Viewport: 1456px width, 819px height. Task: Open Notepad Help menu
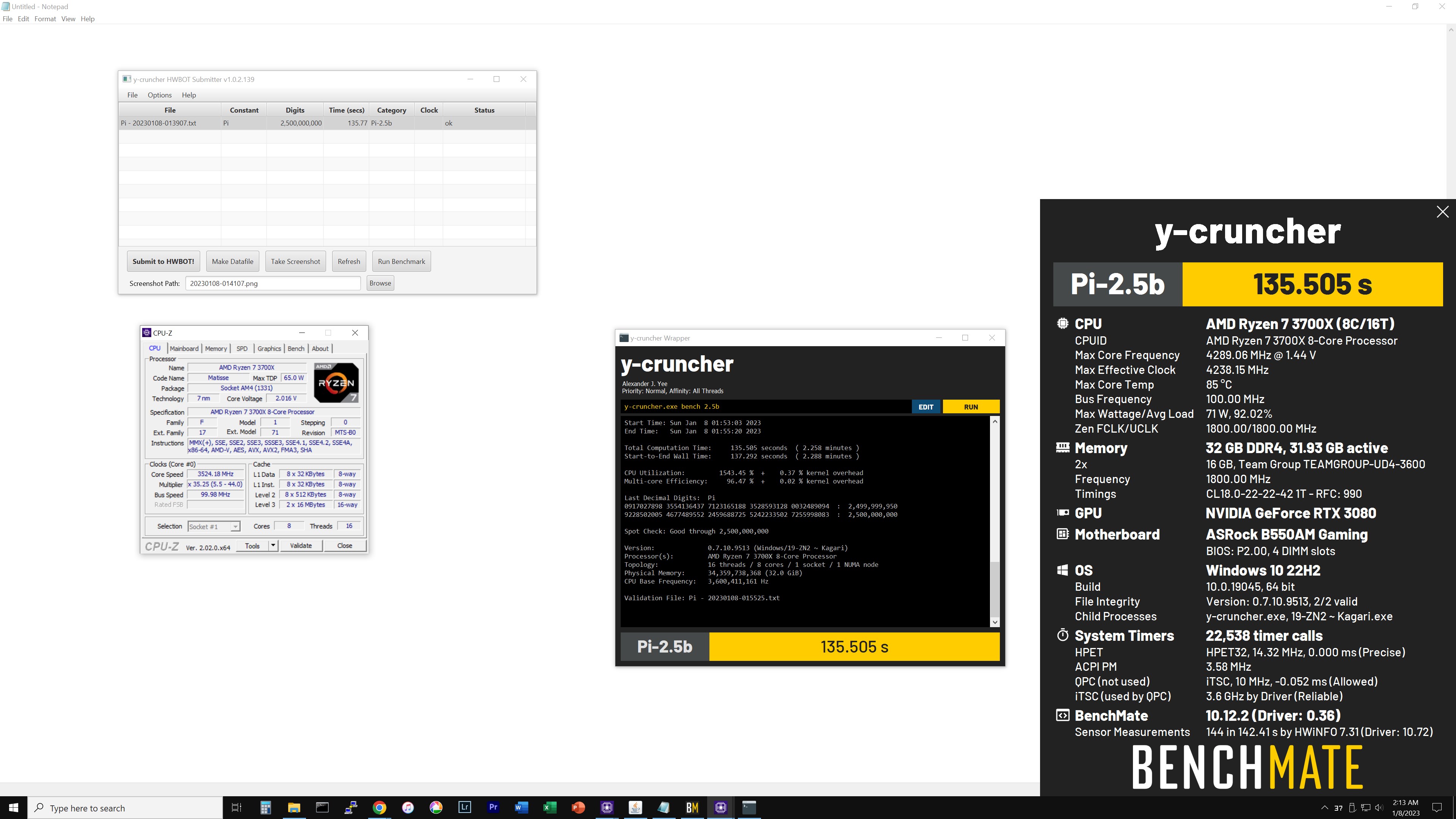point(88,19)
